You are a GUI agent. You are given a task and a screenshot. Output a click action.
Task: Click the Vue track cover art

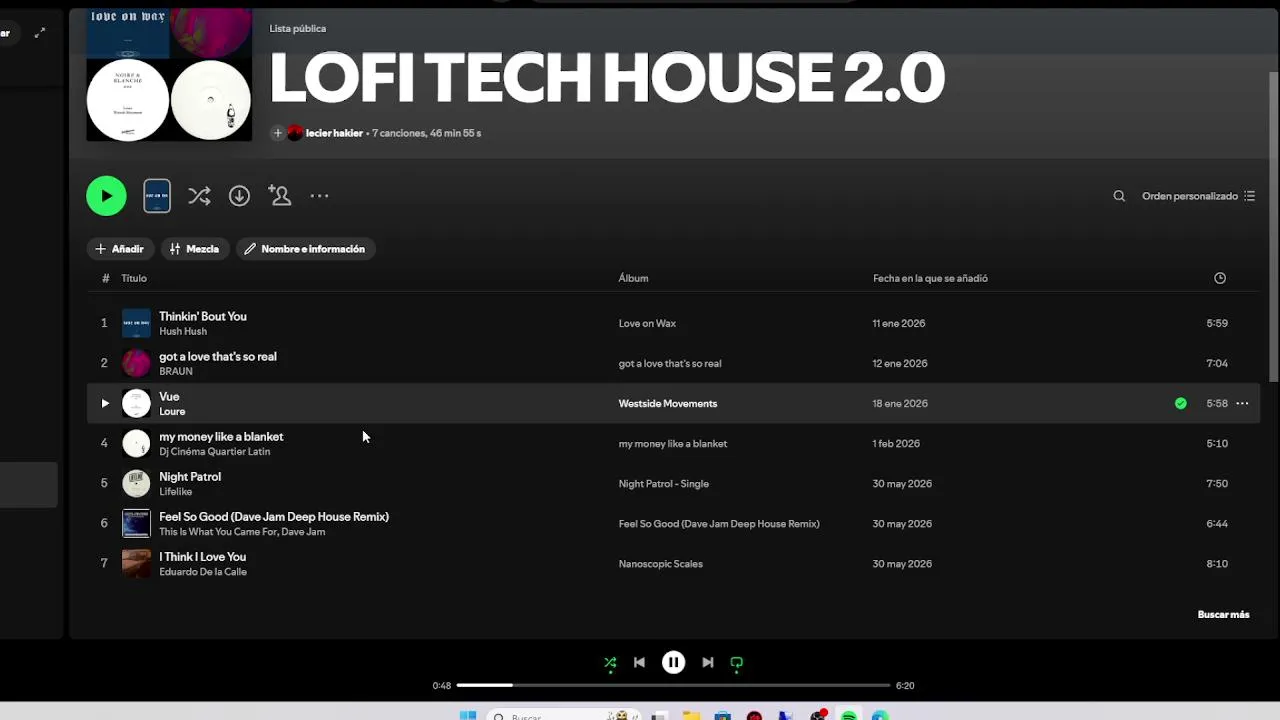click(x=136, y=403)
